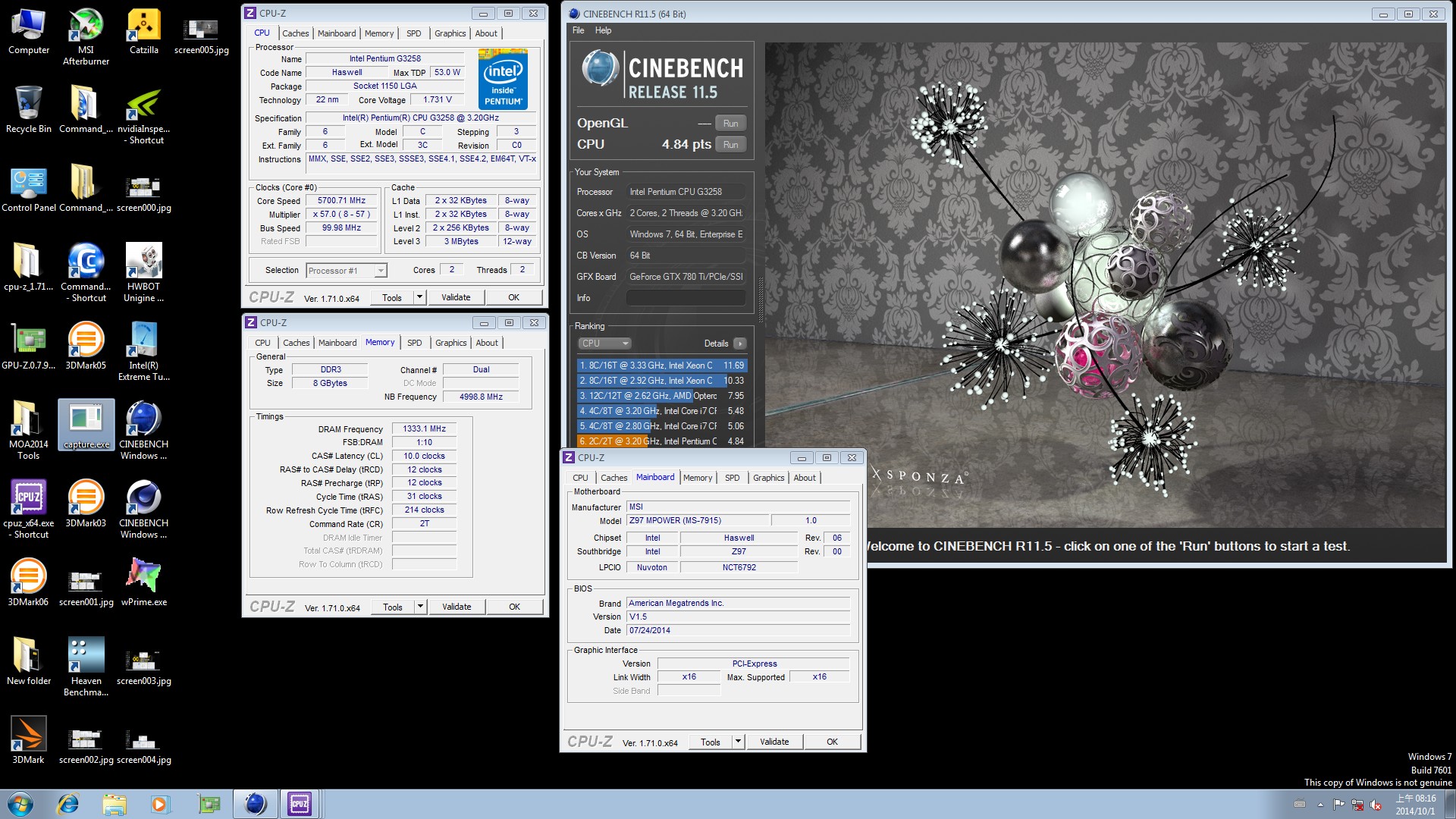
Task: Open the wPrime.exe desktop icon
Action: [x=143, y=583]
